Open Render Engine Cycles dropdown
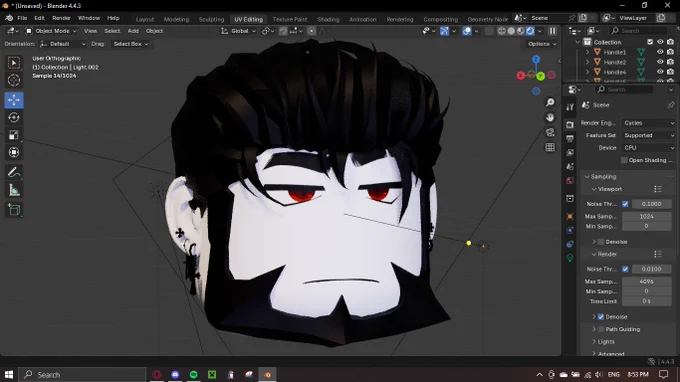This screenshot has width=680, height=382. point(649,123)
